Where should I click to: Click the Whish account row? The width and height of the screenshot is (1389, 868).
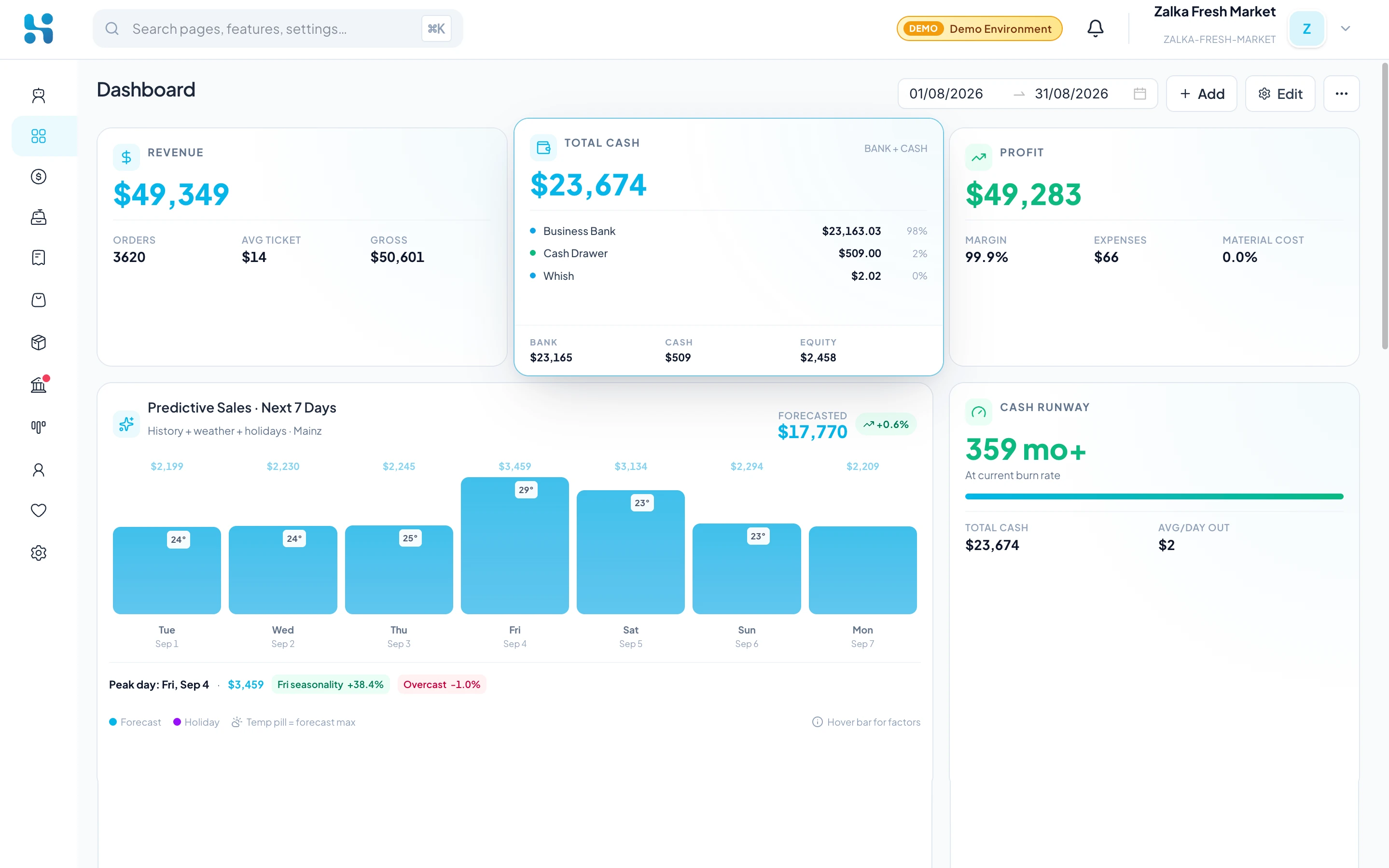pos(728,276)
